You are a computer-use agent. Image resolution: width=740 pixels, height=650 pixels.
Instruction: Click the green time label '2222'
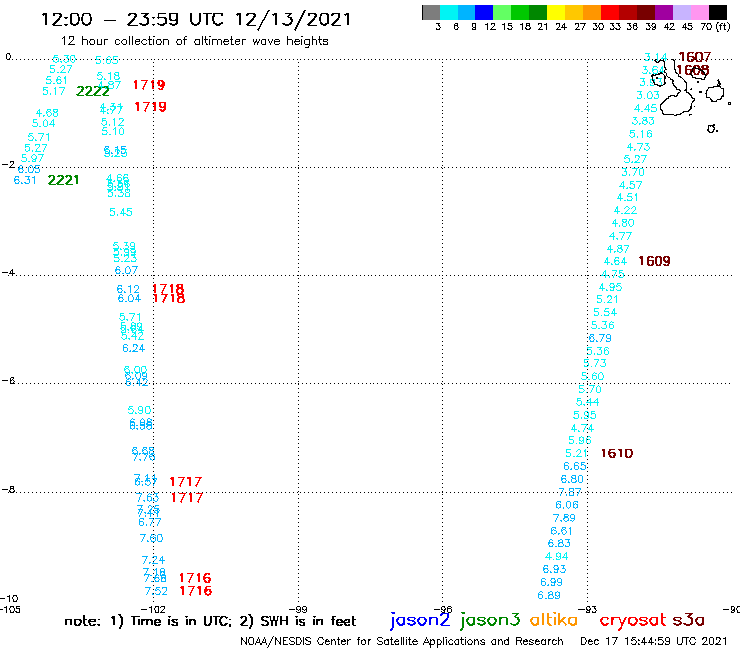click(x=92, y=91)
